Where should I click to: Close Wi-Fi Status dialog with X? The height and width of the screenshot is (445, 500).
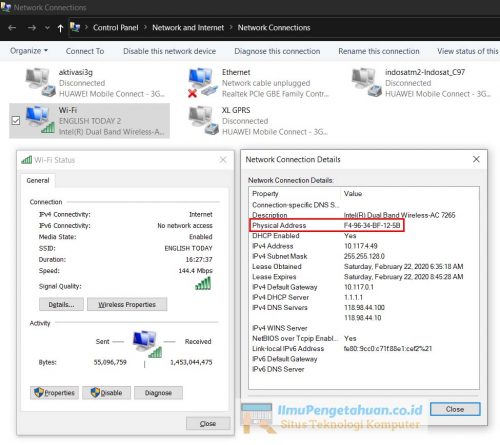point(223,160)
